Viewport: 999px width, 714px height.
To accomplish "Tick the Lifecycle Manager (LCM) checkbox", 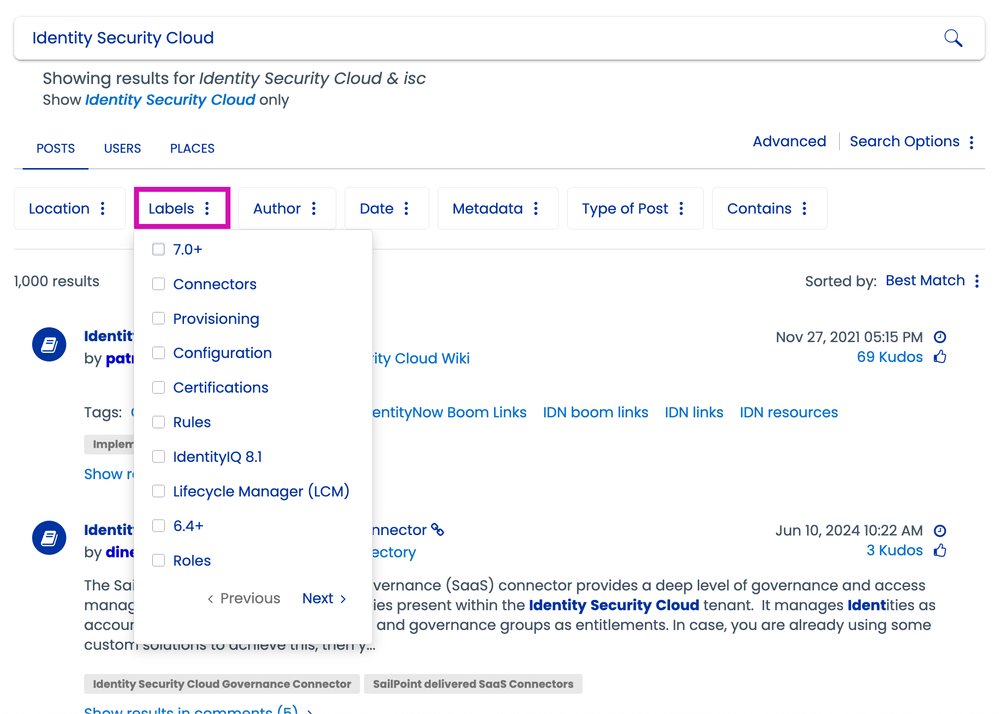I will point(158,491).
